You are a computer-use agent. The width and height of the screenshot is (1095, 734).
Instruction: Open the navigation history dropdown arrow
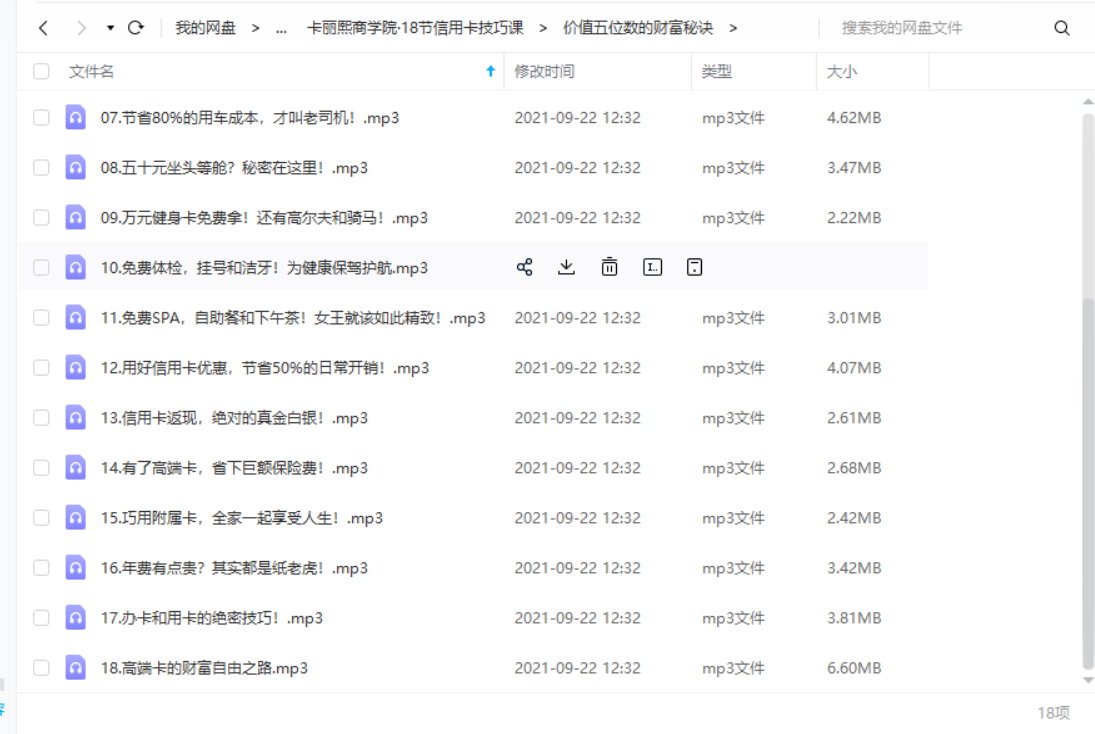click(x=110, y=28)
